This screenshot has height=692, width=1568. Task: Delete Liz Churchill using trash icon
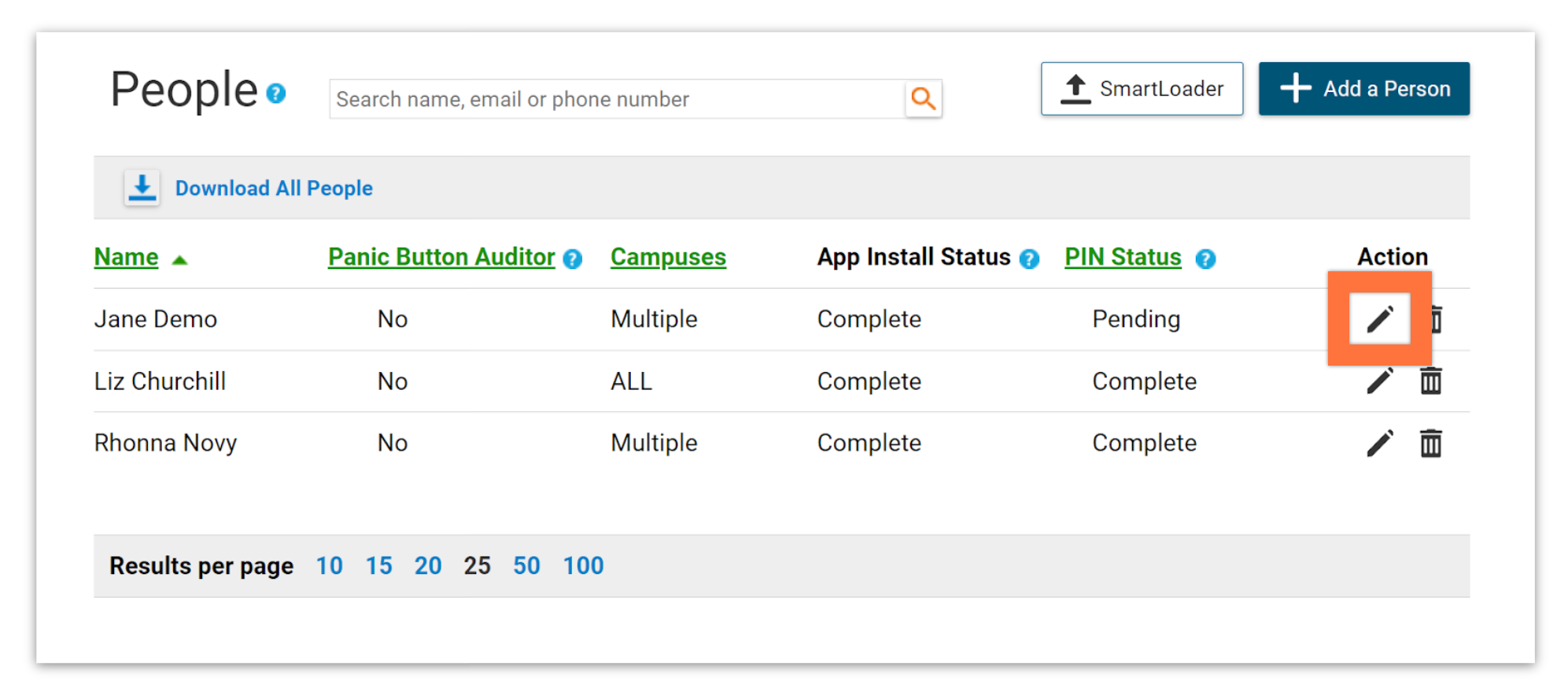(x=1430, y=381)
